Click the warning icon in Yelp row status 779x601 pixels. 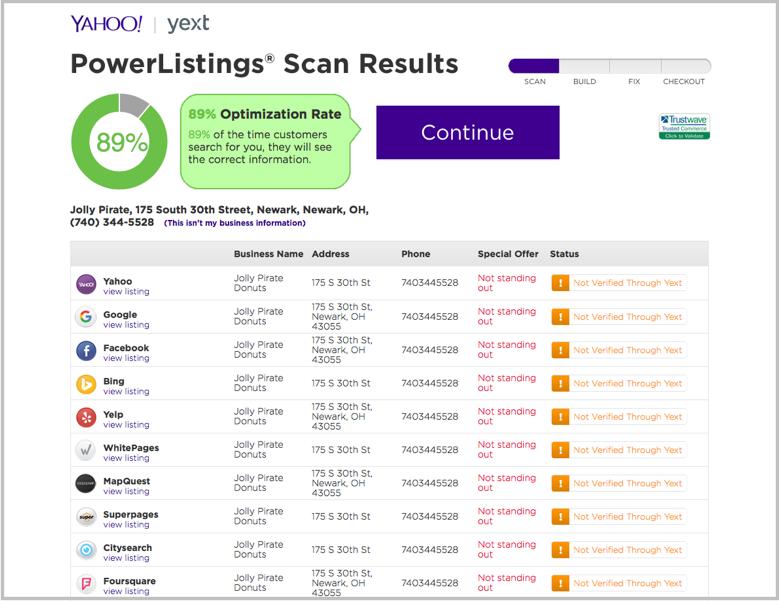click(x=560, y=417)
